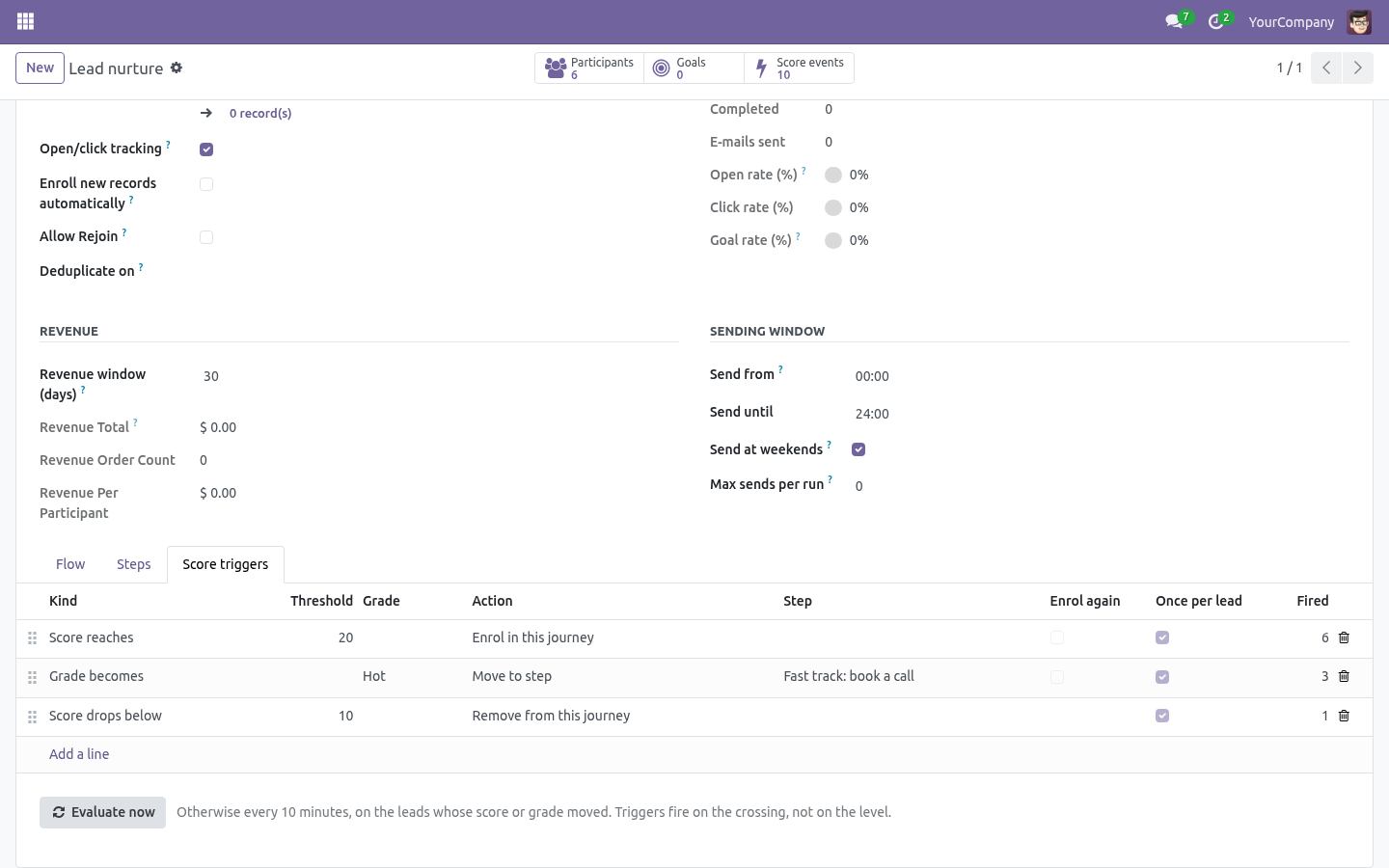Select the Score triggers tab
The width and height of the screenshot is (1389, 868).
pyautogui.click(x=226, y=564)
